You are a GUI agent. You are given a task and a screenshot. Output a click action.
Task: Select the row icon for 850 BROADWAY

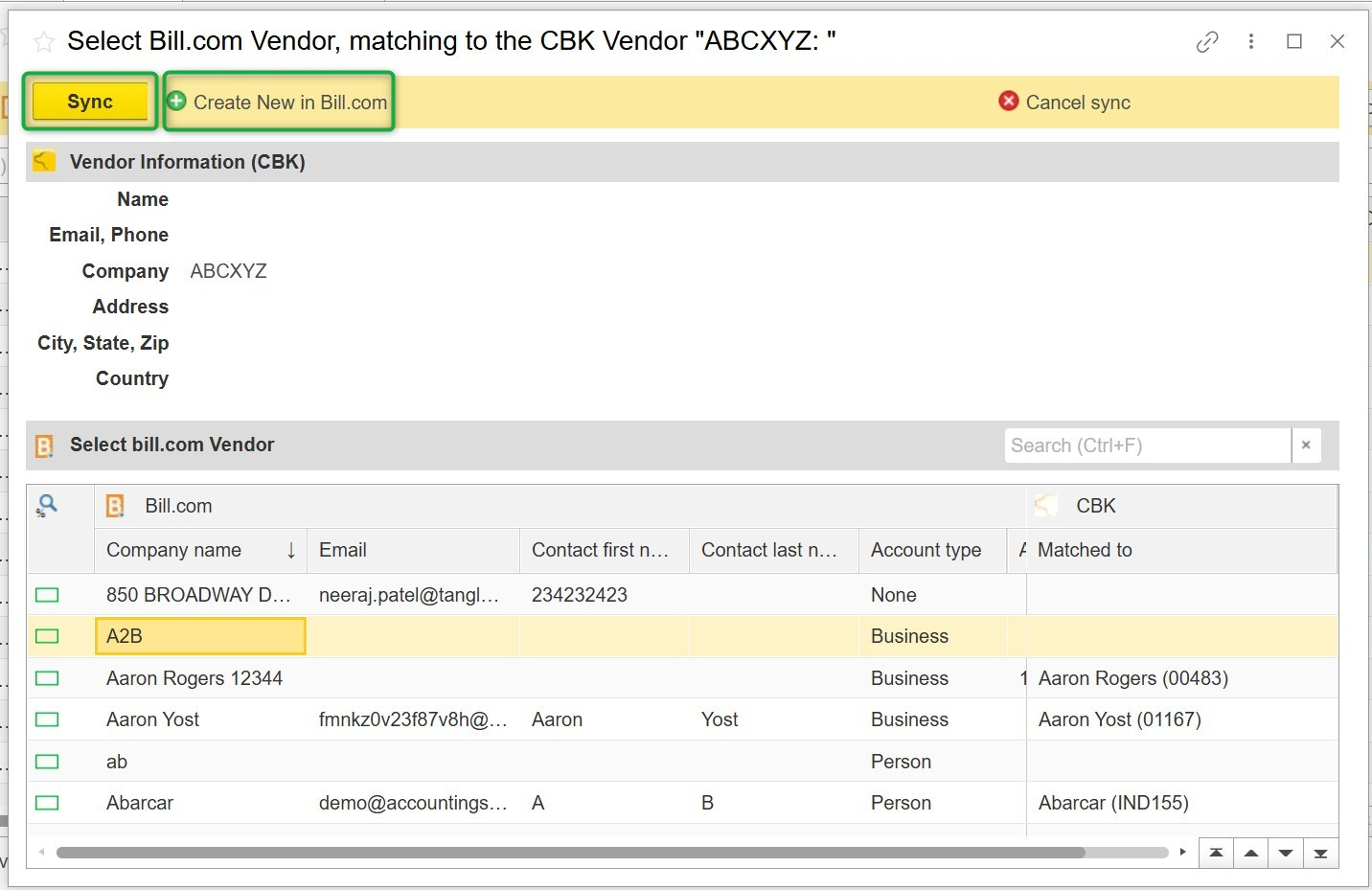point(47,595)
